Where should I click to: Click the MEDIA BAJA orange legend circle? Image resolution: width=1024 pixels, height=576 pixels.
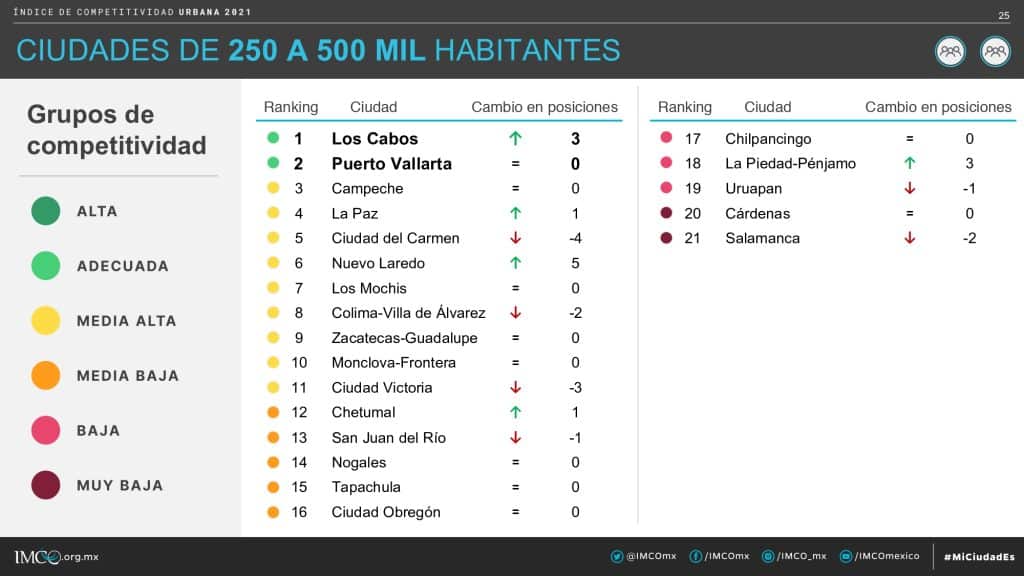click(x=46, y=376)
